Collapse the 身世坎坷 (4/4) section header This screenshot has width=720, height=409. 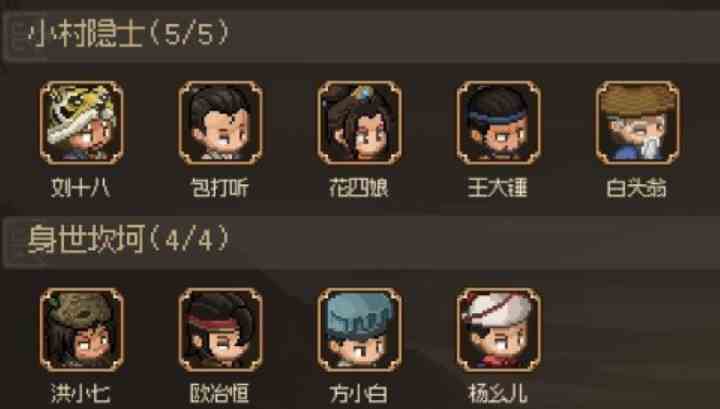point(361,242)
